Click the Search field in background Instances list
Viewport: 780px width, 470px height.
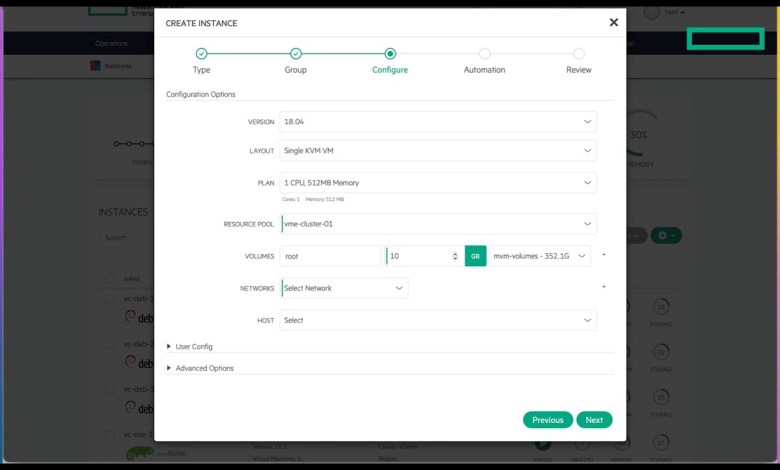pyautogui.click(x=127, y=238)
